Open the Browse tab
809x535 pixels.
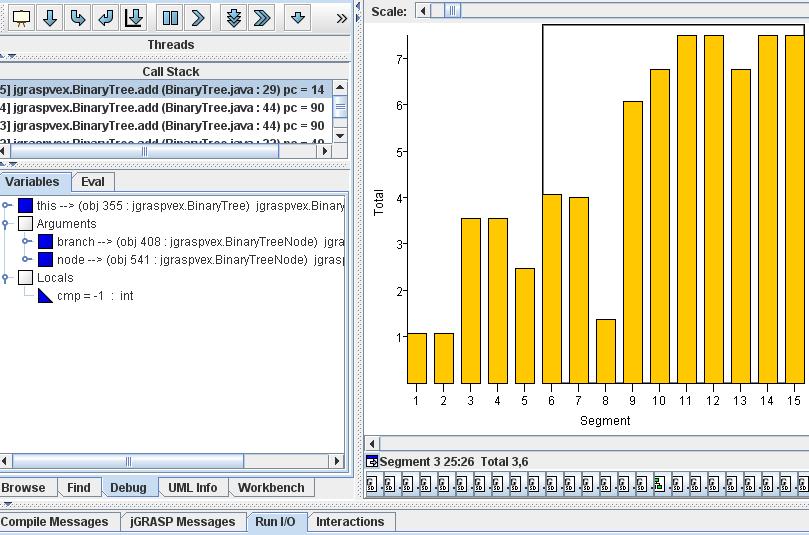click(23, 488)
